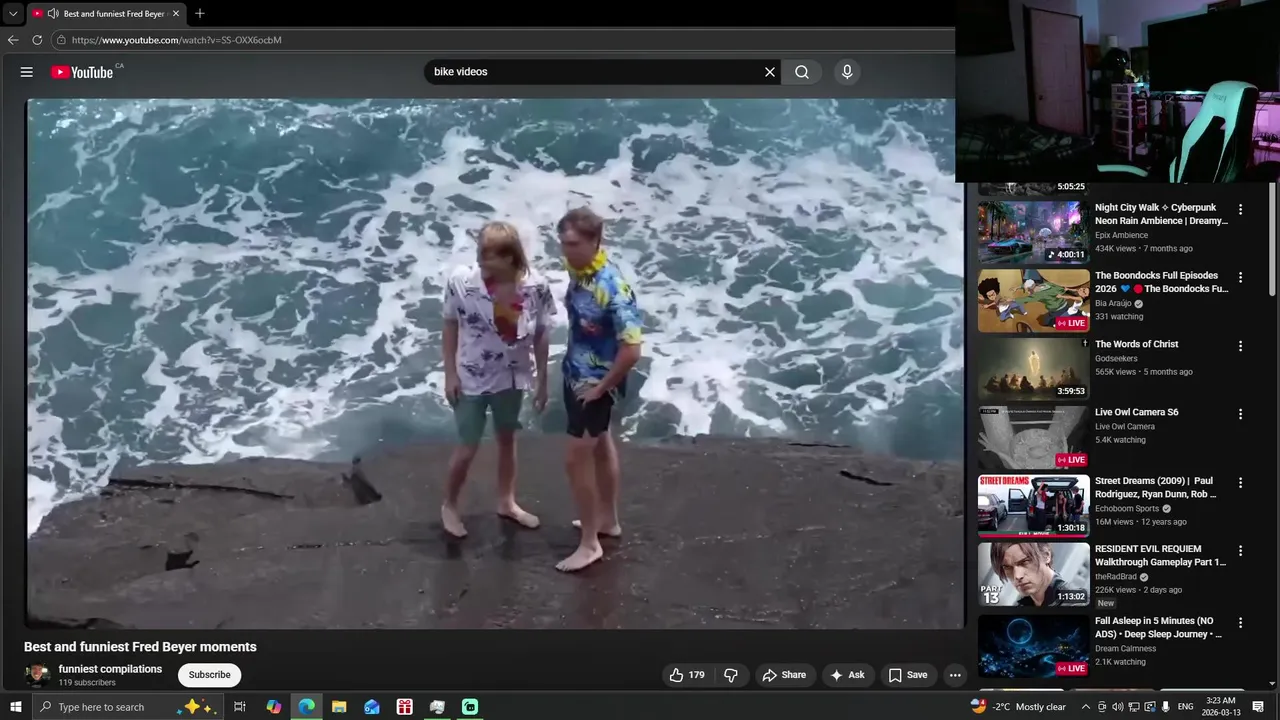Image resolution: width=1280 pixels, height=720 pixels.
Task: Switch to Microsoft Edge on taskbar
Action: (x=306, y=707)
